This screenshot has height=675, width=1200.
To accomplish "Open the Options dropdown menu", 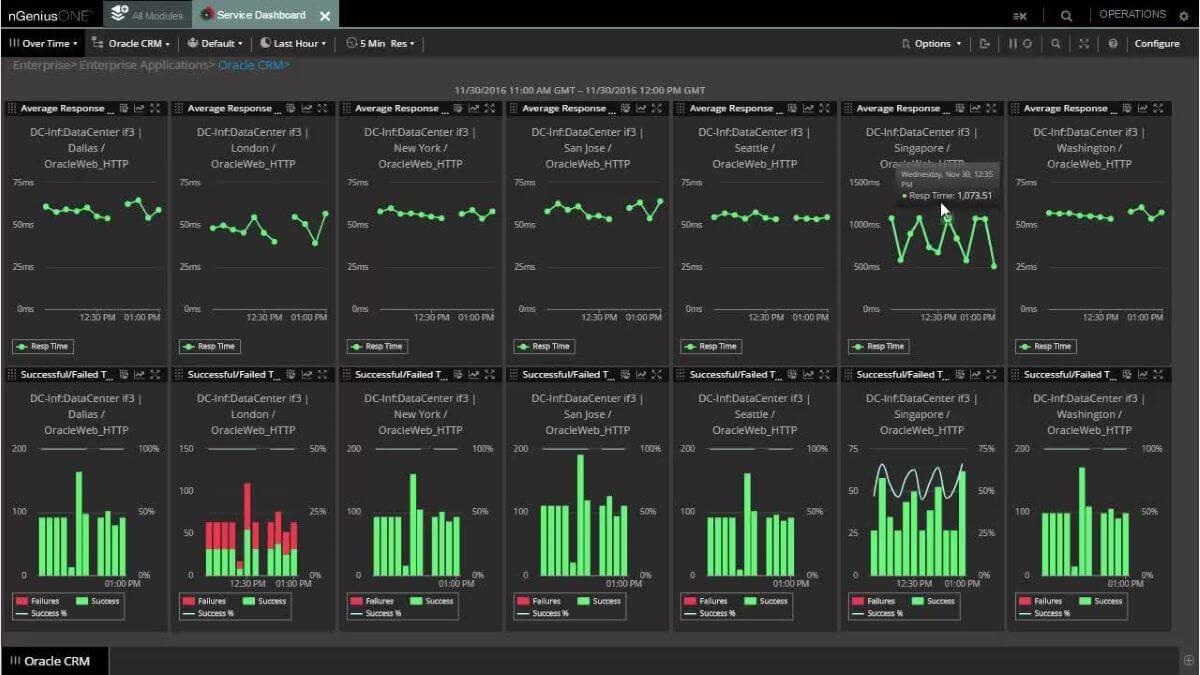I will (x=934, y=44).
